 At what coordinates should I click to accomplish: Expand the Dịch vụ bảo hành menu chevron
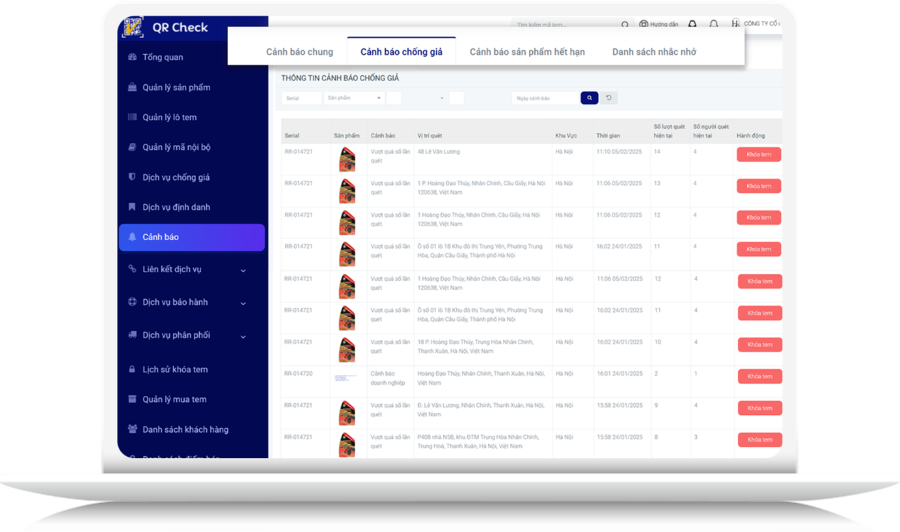click(x=243, y=303)
